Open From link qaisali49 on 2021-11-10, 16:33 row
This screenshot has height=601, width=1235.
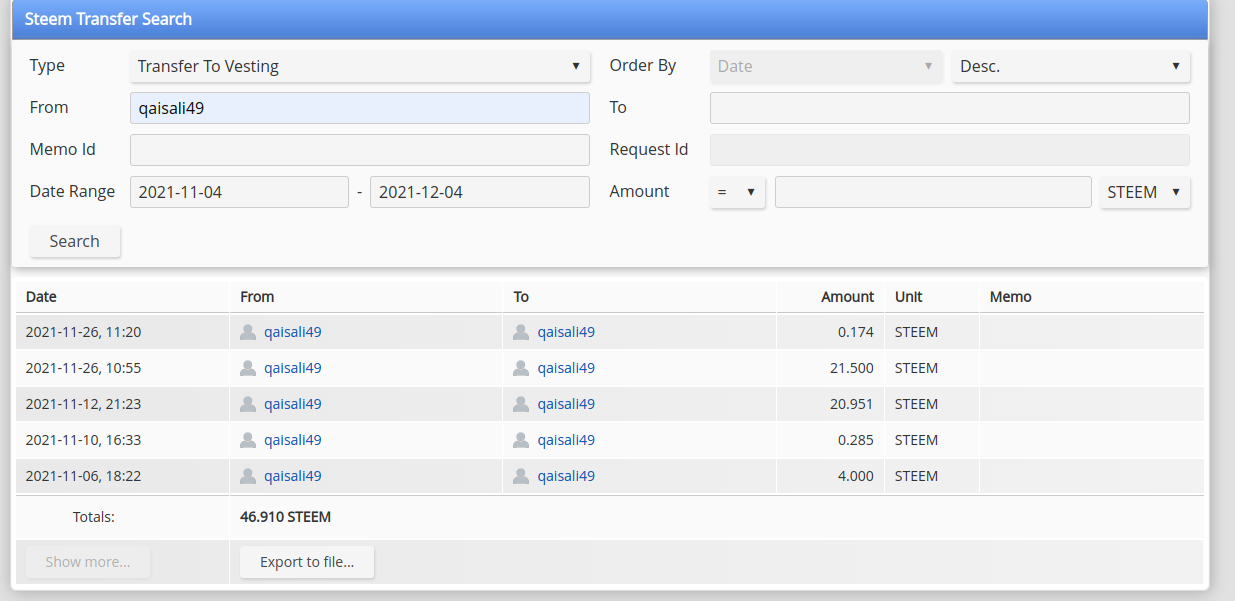(x=293, y=440)
